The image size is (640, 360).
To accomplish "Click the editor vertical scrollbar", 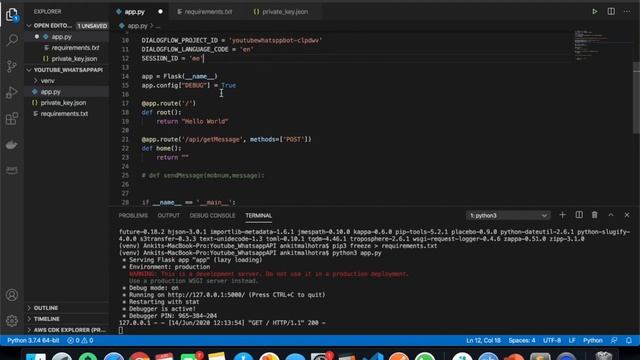I will point(636,98).
